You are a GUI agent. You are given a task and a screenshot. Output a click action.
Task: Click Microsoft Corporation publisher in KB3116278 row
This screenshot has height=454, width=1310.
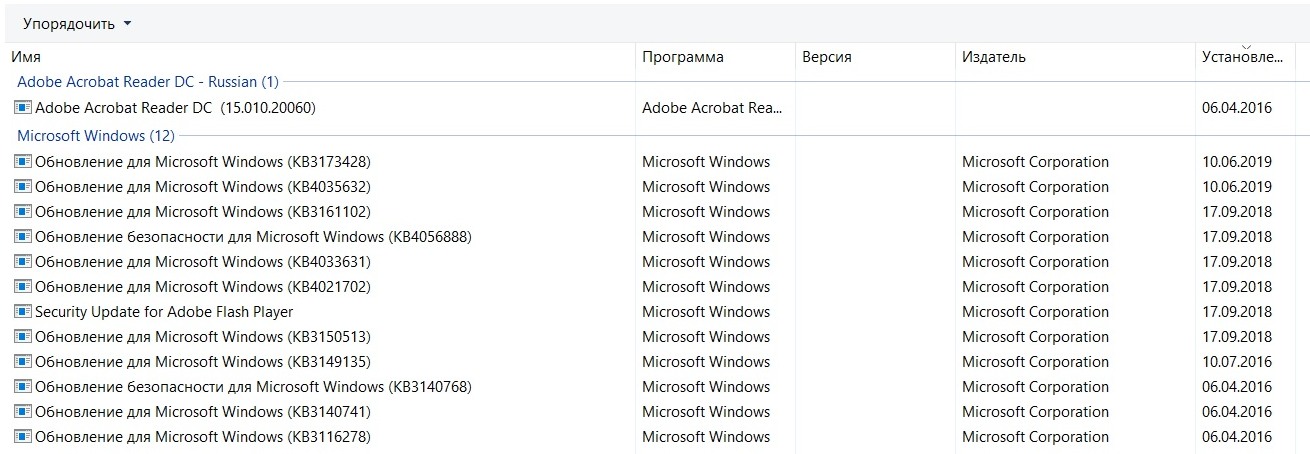point(1035,436)
